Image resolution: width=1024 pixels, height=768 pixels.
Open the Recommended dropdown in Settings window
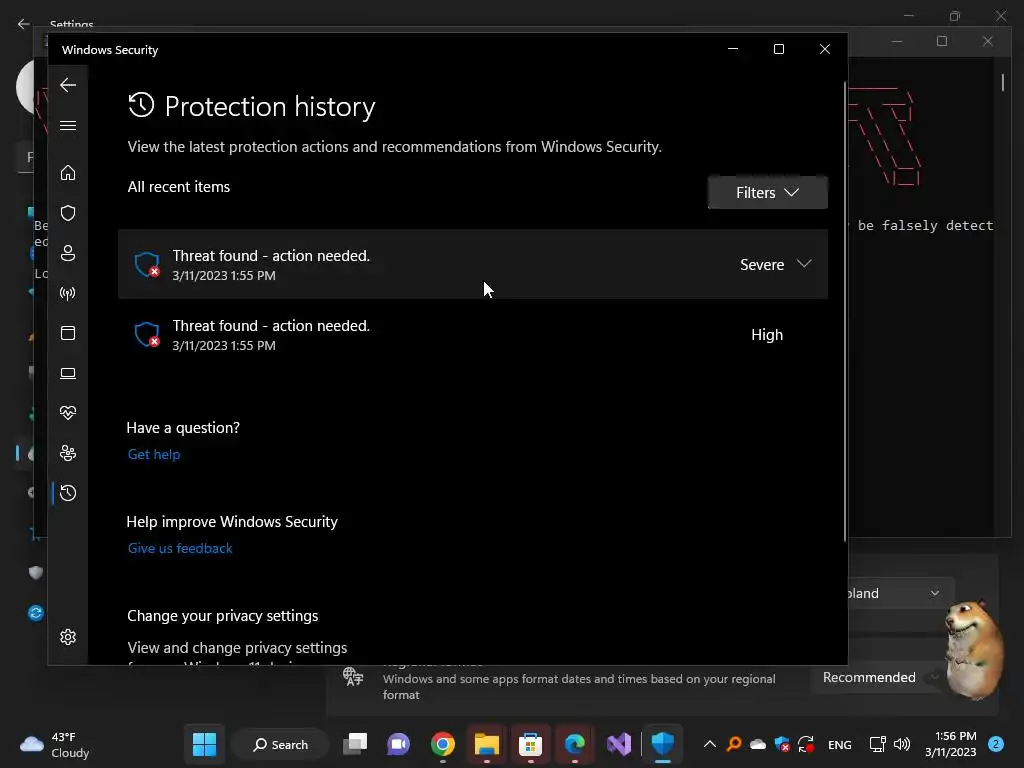coord(880,678)
